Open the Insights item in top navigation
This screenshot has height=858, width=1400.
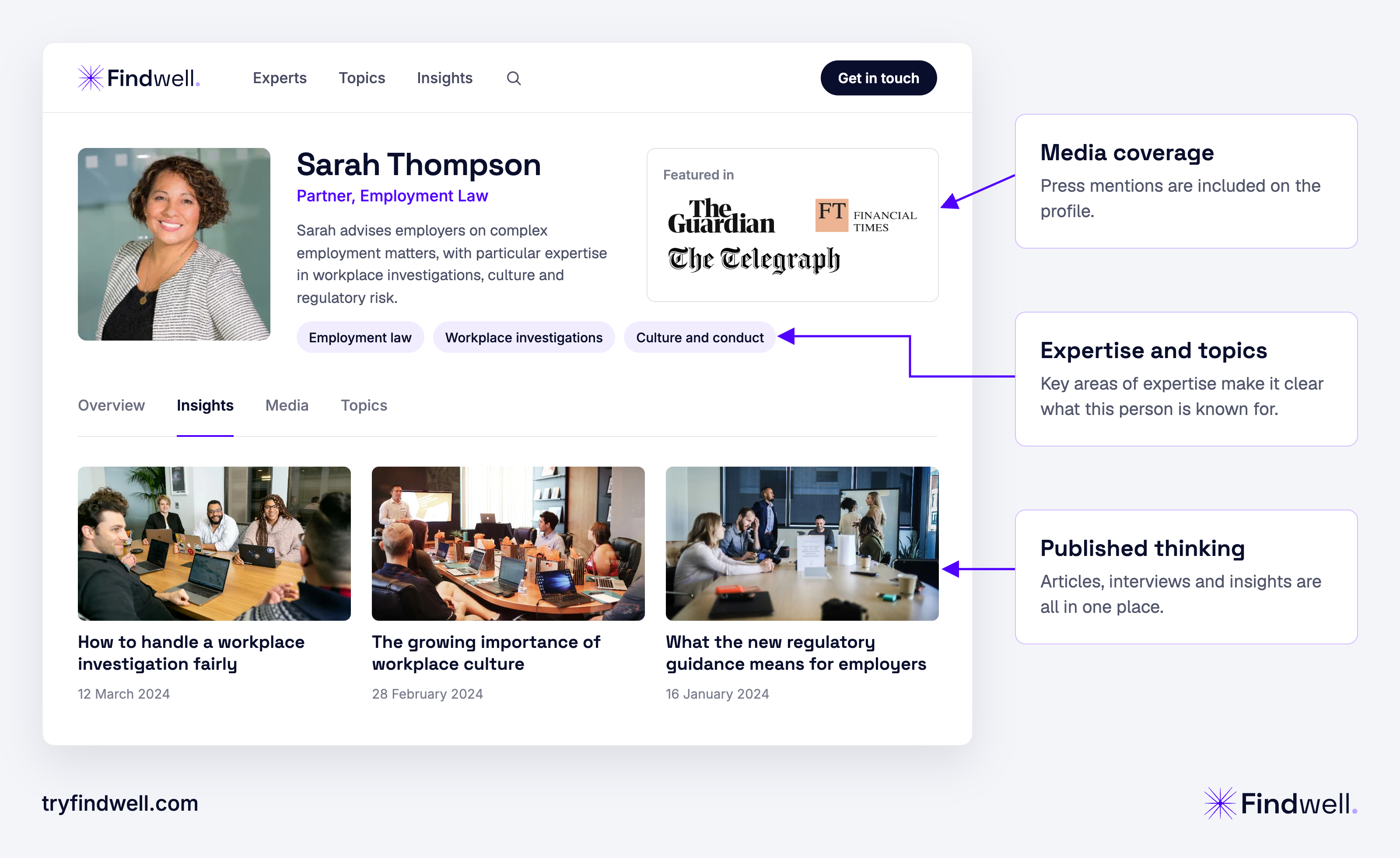click(x=444, y=78)
